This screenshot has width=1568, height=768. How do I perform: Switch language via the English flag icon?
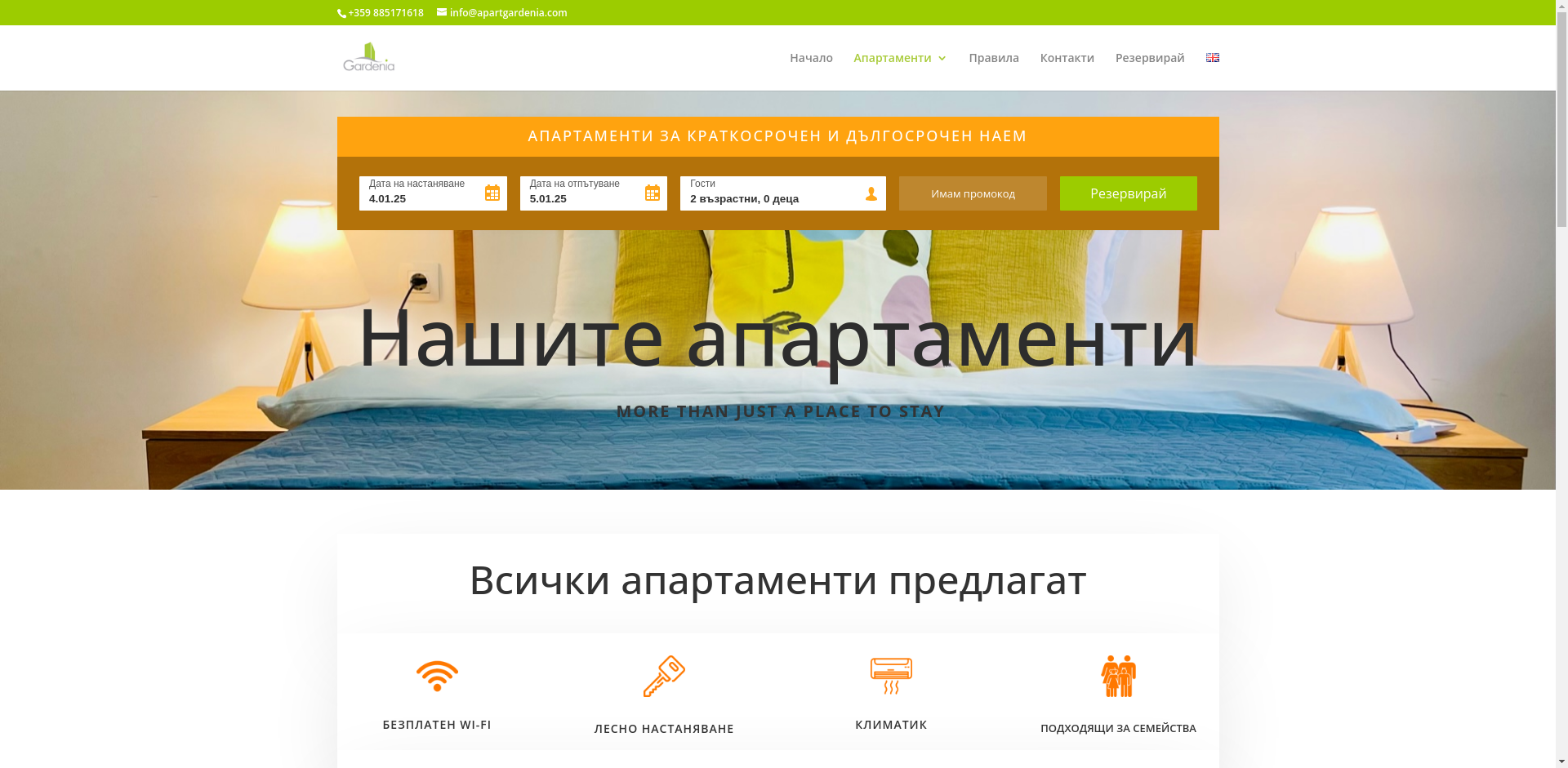click(x=1212, y=57)
